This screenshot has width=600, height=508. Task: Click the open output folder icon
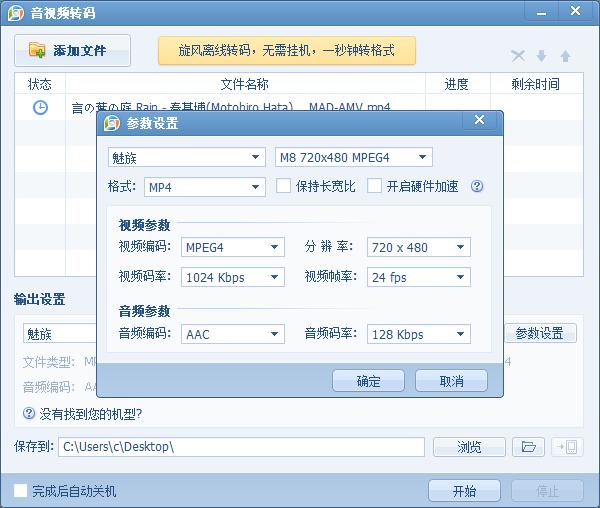tap(528, 447)
